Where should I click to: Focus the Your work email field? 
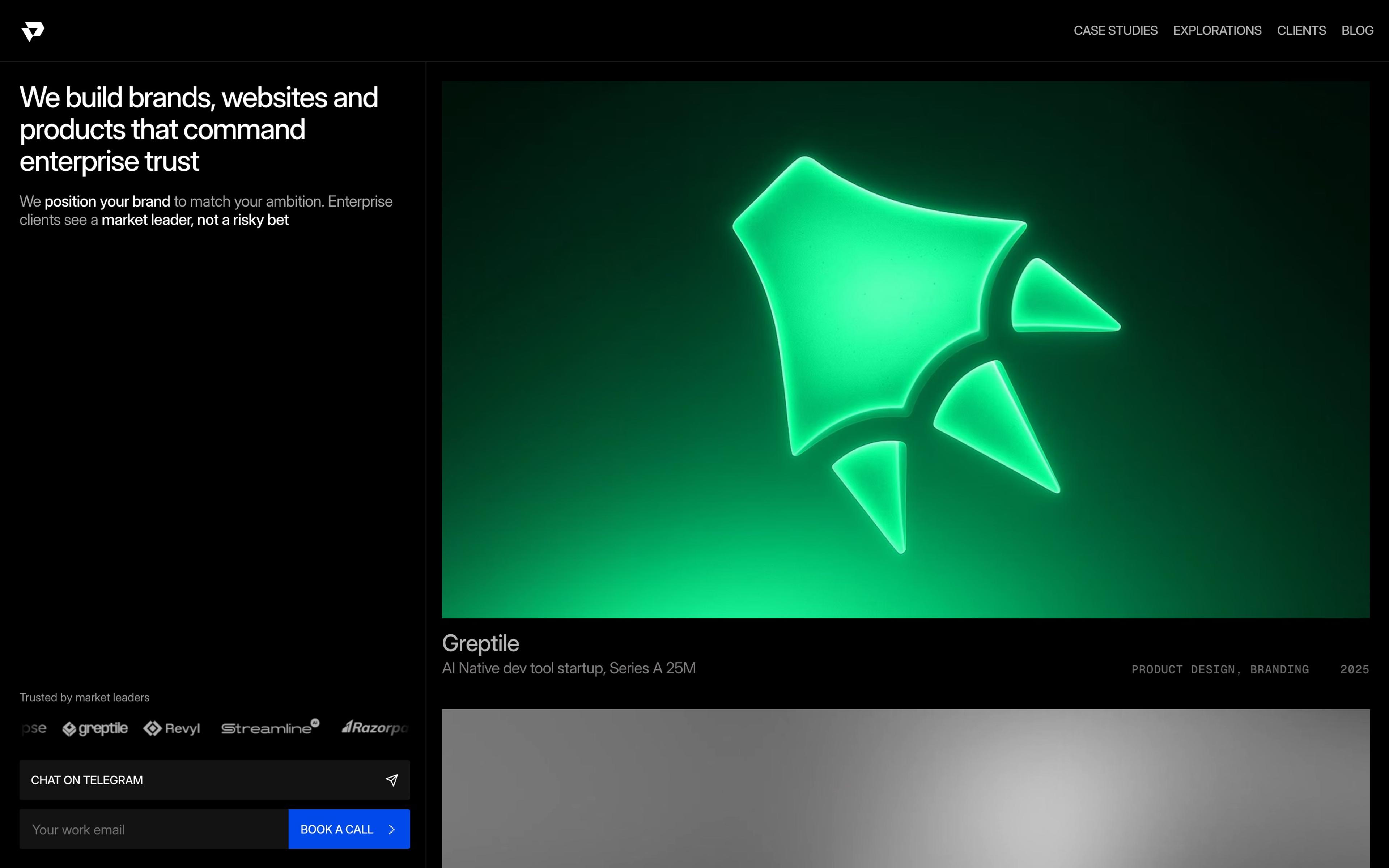[154, 829]
